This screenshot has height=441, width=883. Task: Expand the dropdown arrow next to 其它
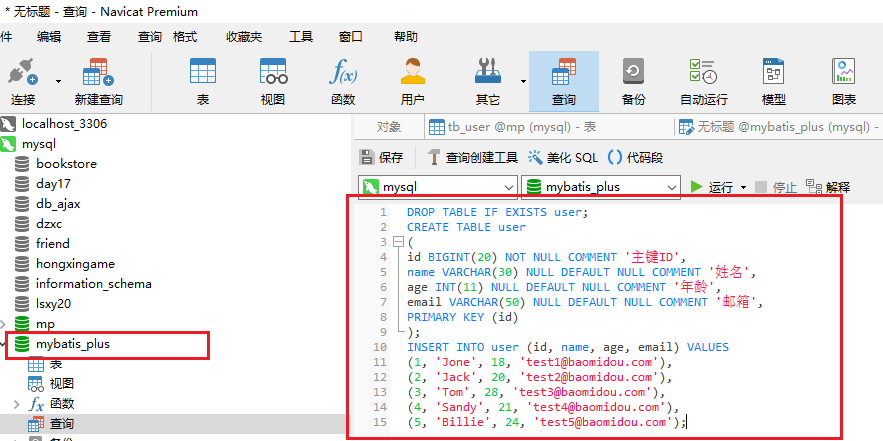point(523,82)
